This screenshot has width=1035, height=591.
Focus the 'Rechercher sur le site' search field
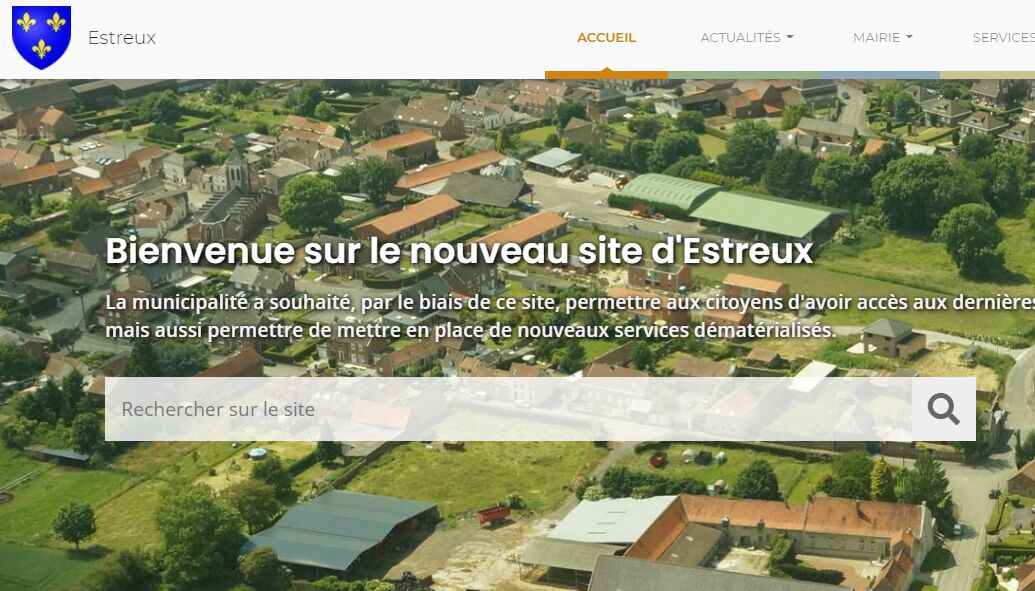point(508,409)
